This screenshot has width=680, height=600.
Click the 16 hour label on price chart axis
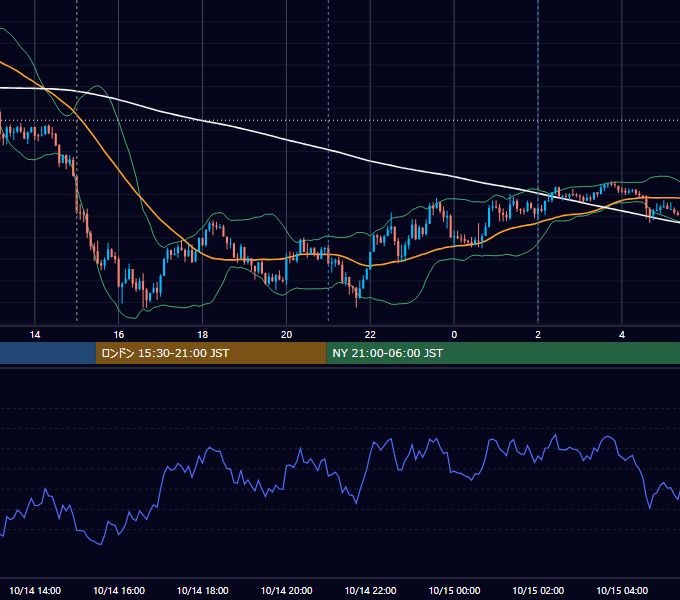pos(118,335)
